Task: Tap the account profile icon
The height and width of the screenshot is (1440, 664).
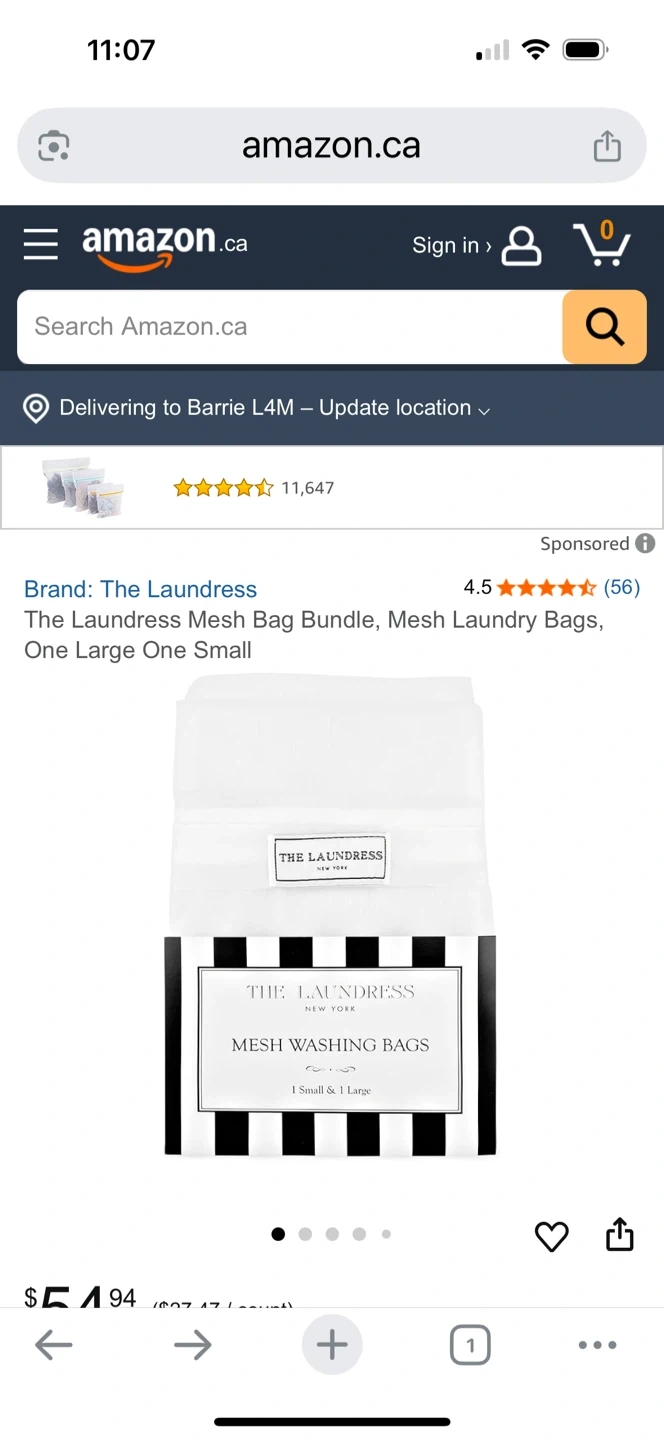Action: click(521, 245)
